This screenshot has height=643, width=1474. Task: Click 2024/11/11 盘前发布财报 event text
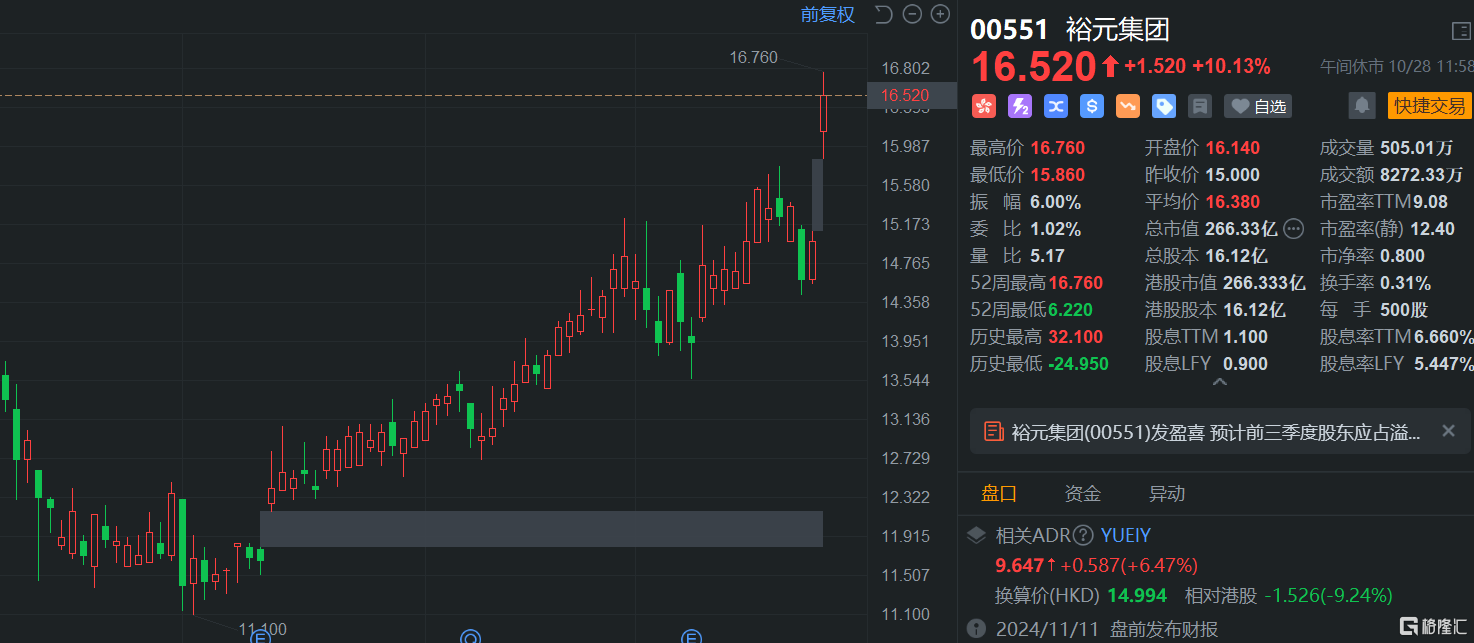point(1107,629)
